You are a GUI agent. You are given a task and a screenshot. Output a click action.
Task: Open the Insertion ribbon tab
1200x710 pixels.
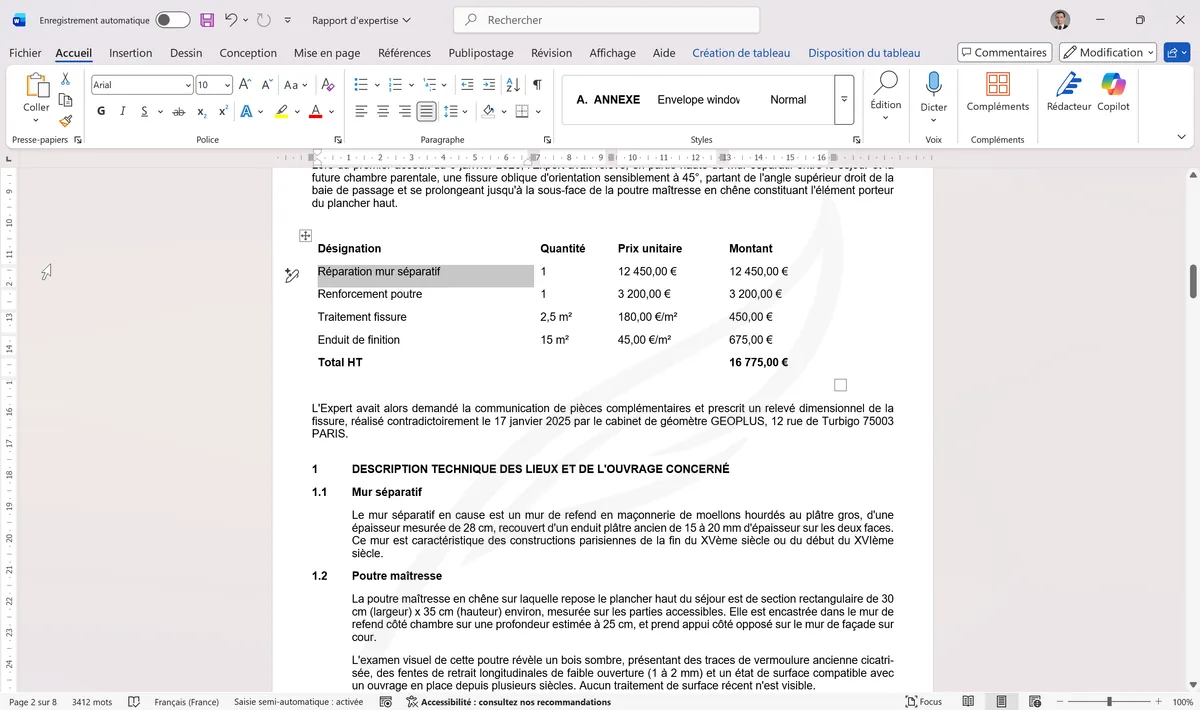pyautogui.click(x=130, y=53)
